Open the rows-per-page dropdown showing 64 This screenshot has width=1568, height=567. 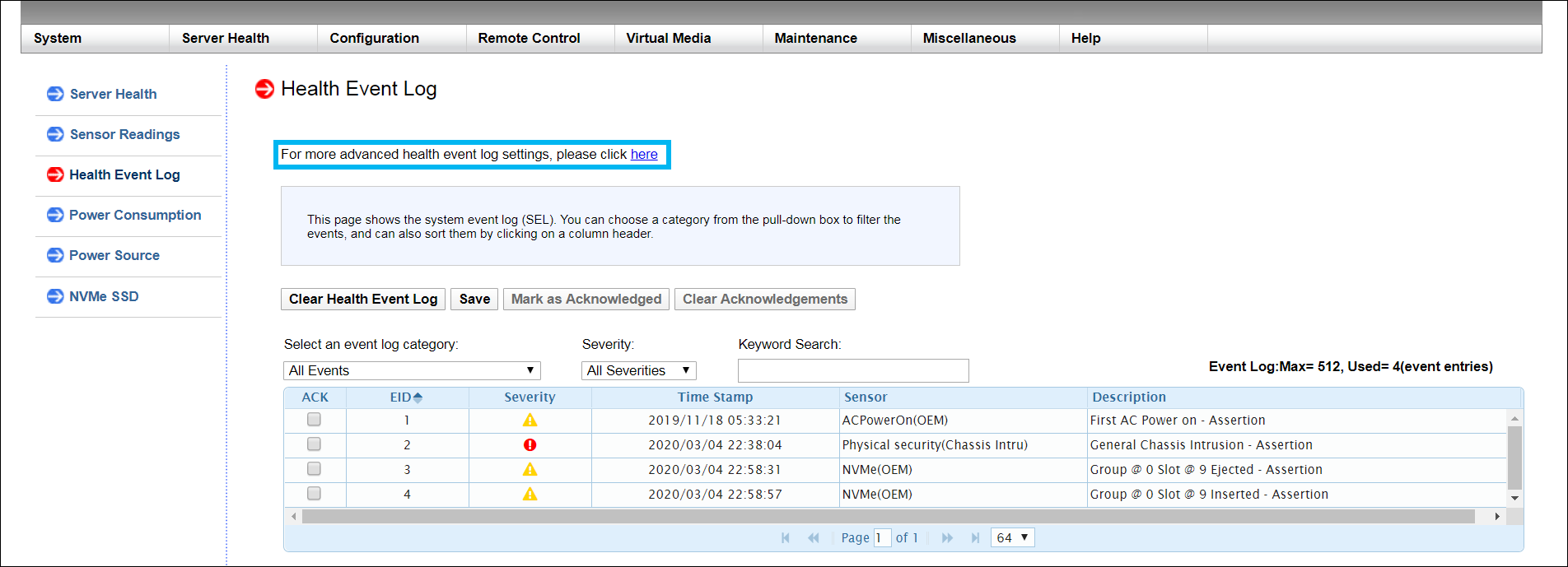pos(1012,538)
